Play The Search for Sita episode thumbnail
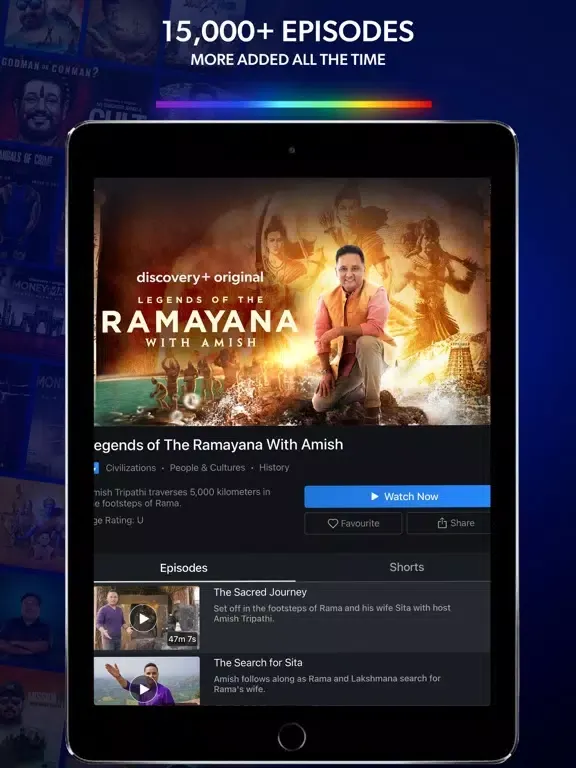Viewport: 576px width, 768px height. click(147, 681)
